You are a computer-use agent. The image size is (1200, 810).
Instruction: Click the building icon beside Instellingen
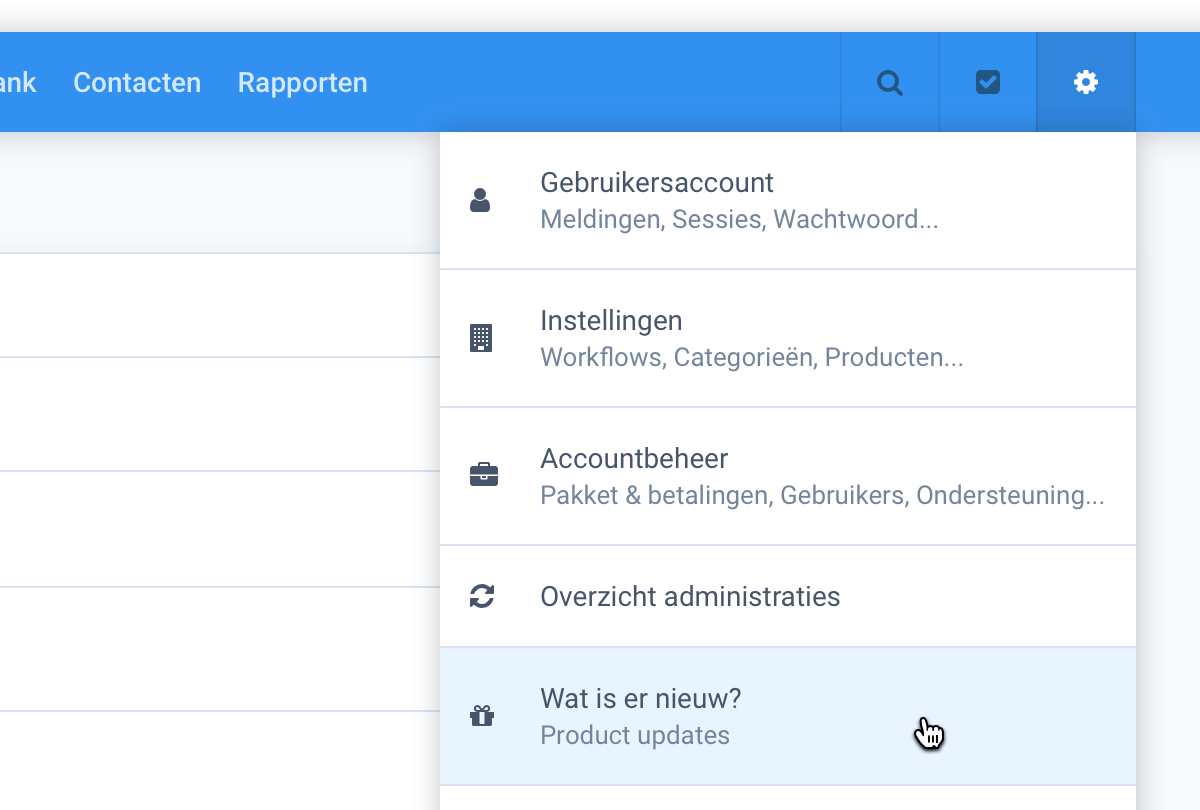point(481,338)
